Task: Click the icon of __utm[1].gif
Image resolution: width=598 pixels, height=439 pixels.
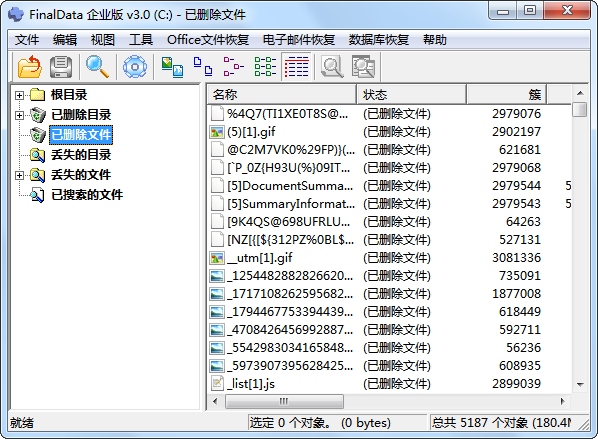Action: coord(217,258)
